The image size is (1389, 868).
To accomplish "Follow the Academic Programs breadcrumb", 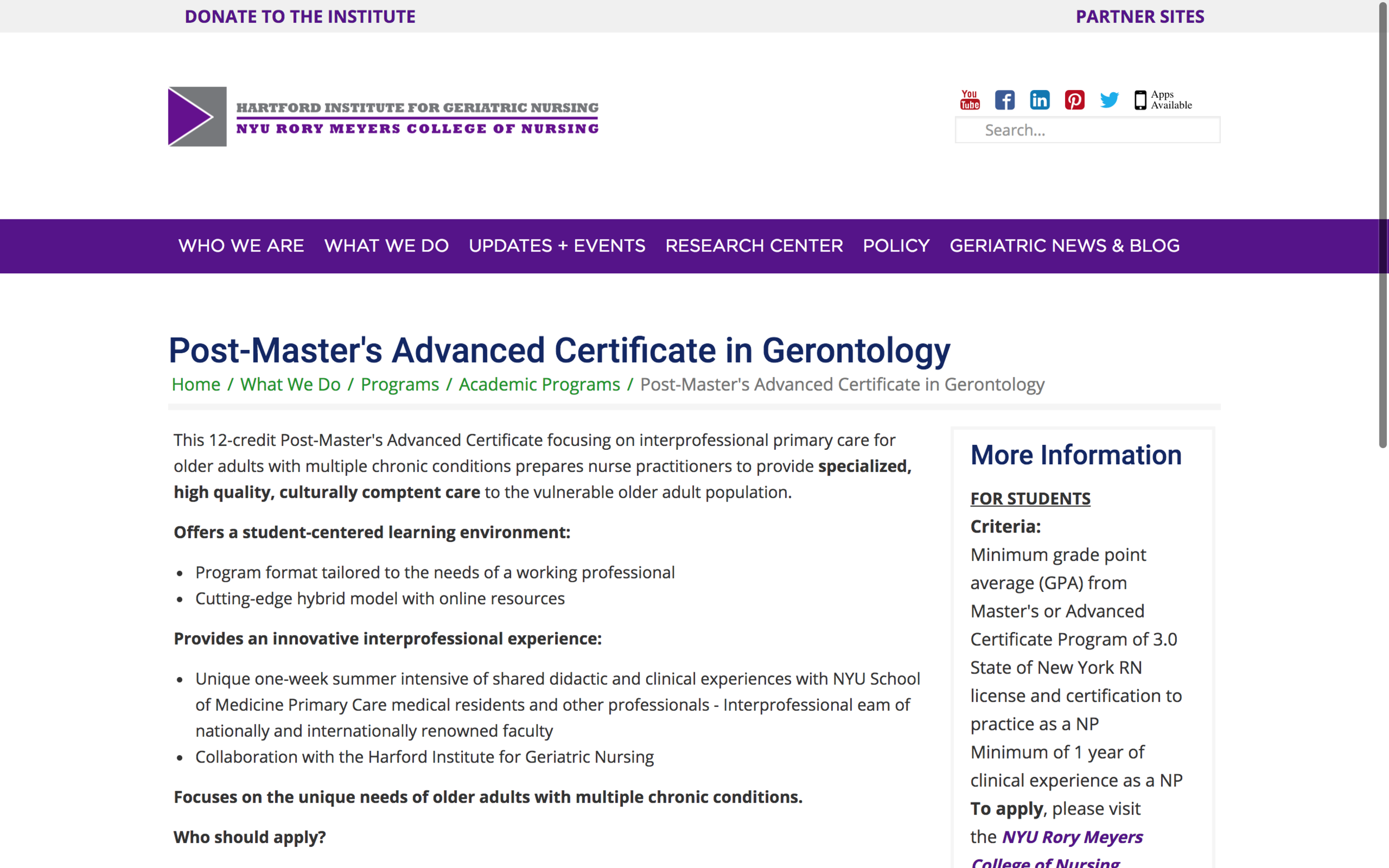I will (538, 384).
